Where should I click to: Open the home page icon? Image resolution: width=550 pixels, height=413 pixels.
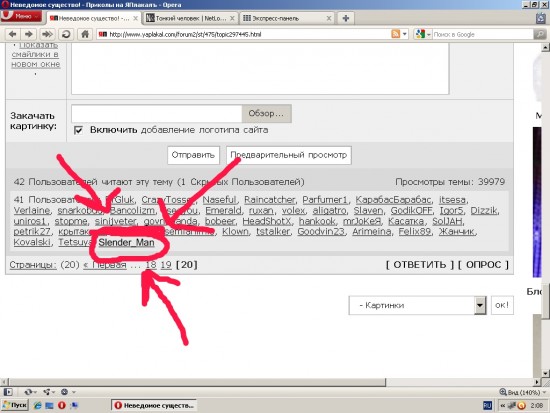point(85,34)
